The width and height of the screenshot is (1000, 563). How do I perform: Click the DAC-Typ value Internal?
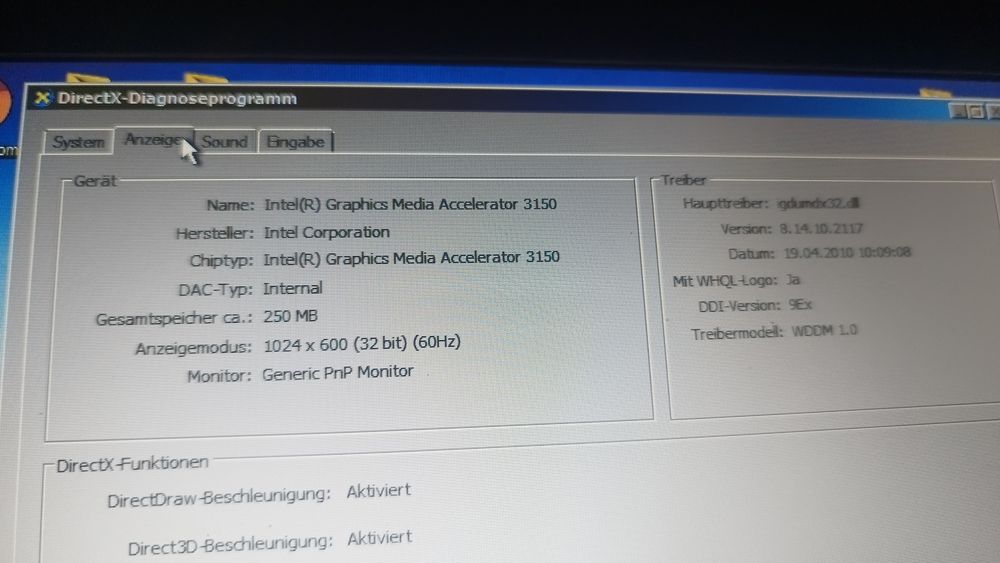(x=293, y=288)
